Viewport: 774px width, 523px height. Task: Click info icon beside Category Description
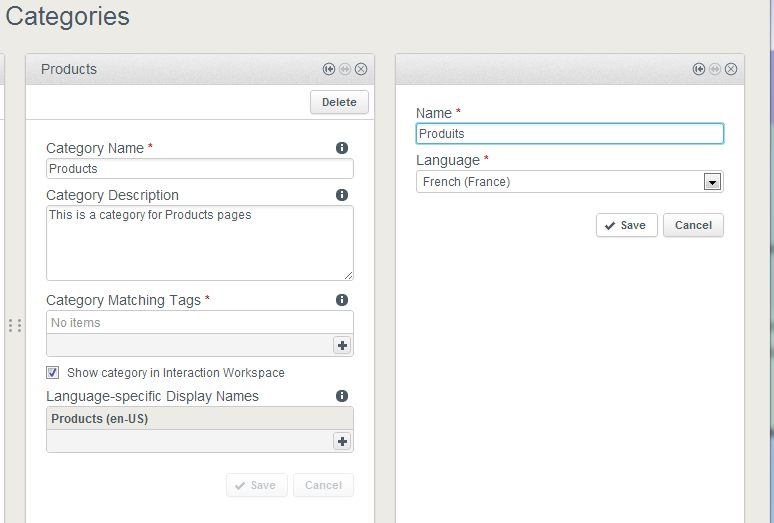tap(342, 195)
